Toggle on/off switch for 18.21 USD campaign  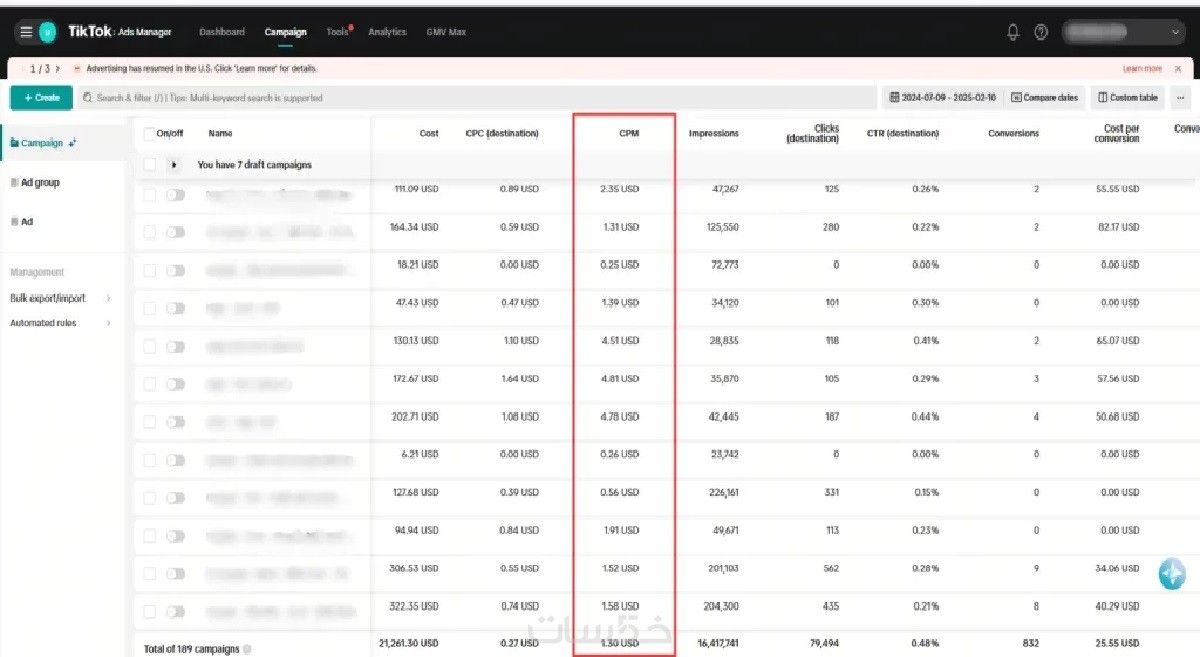(x=175, y=270)
